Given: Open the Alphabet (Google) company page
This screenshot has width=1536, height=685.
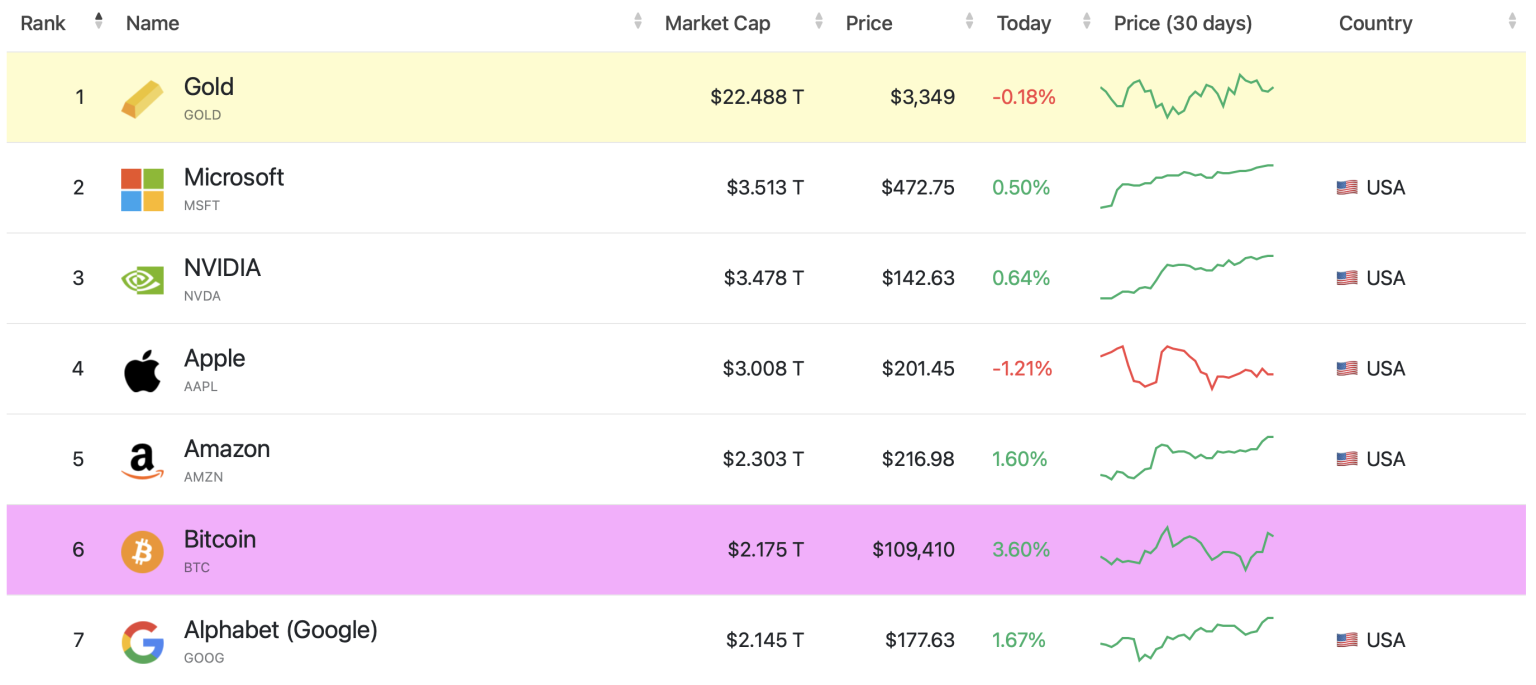Looking at the screenshot, I should (281, 630).
